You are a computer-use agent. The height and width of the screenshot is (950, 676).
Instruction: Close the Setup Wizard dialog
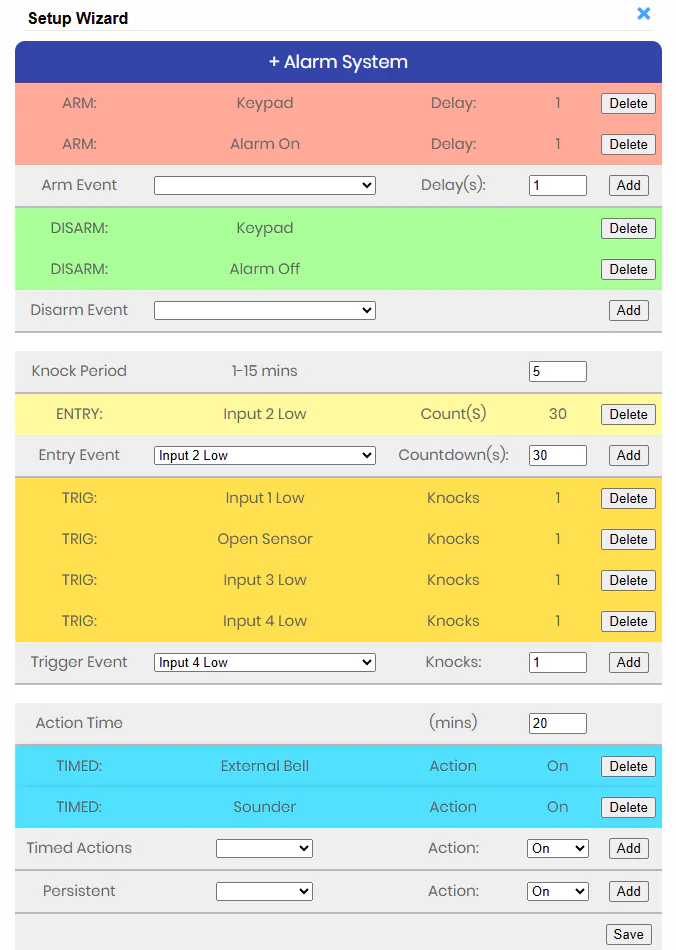pos(644,14)
